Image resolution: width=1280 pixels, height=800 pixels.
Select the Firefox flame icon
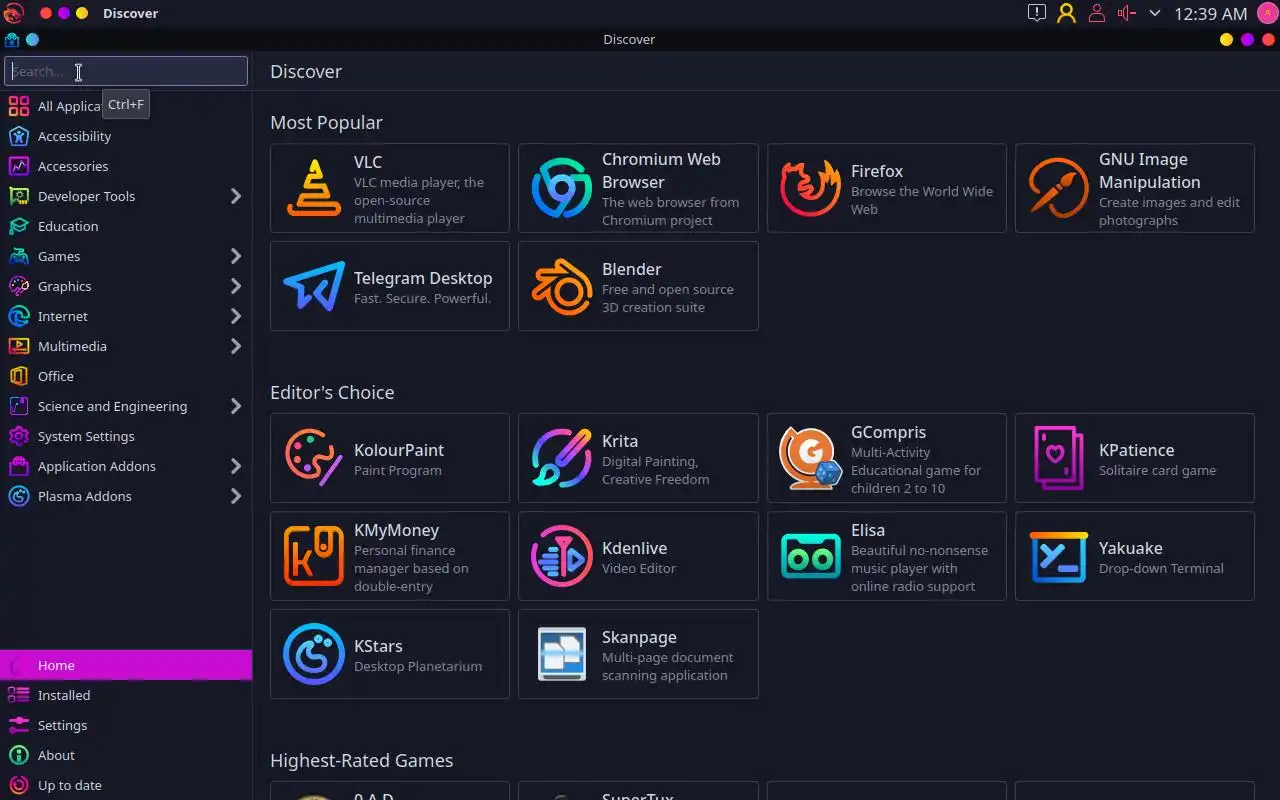click(x=810, y=188)
